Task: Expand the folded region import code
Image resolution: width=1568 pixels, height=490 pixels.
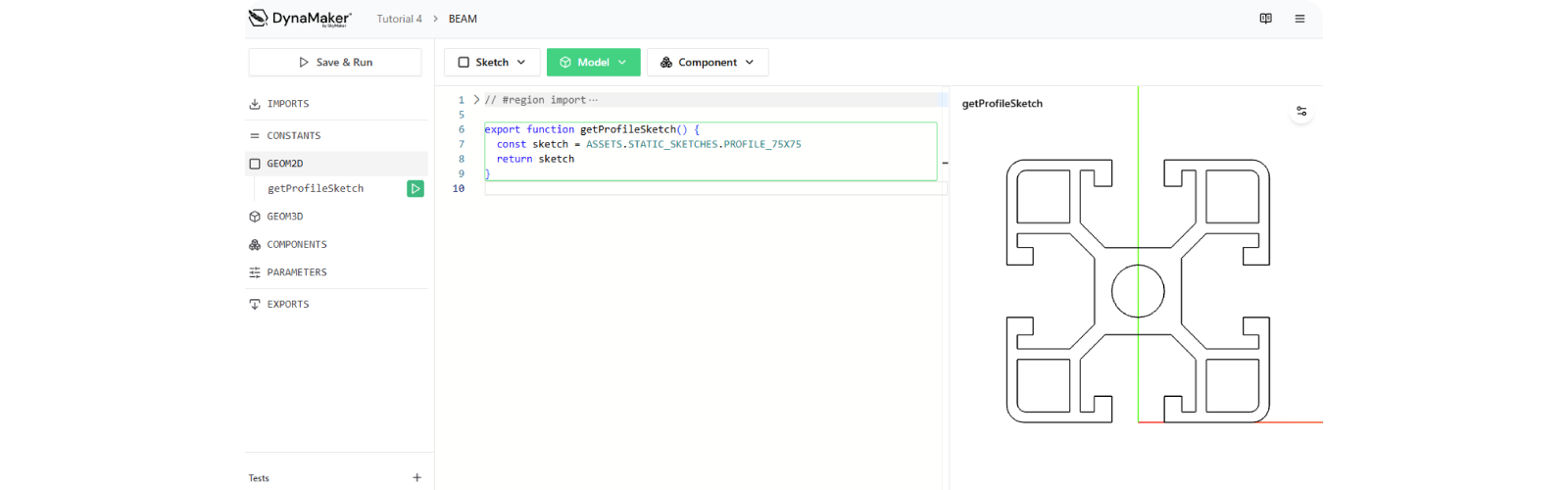Action: coord(476,100)
